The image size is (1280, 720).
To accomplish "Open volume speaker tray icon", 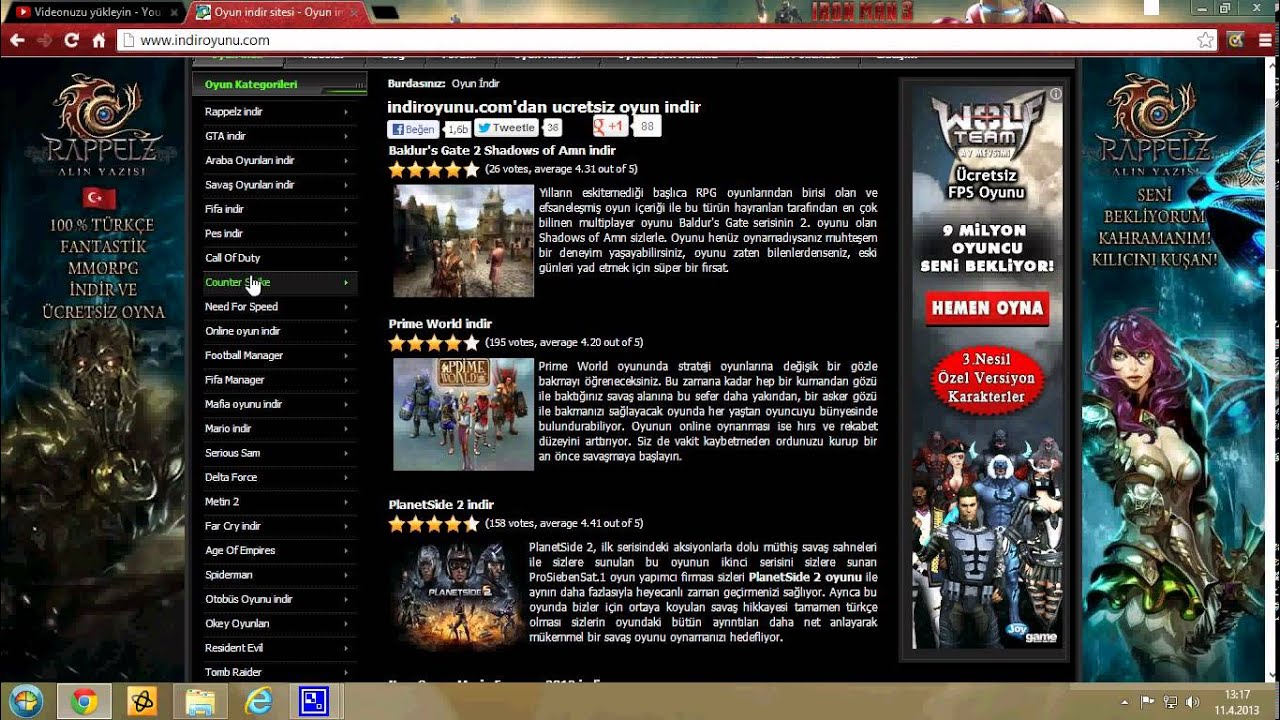I will [1192, 702].
